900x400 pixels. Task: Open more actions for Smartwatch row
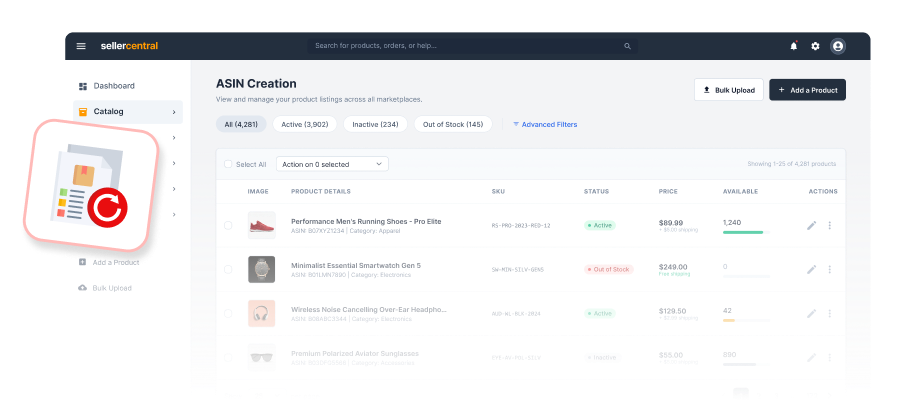(829, 269)
